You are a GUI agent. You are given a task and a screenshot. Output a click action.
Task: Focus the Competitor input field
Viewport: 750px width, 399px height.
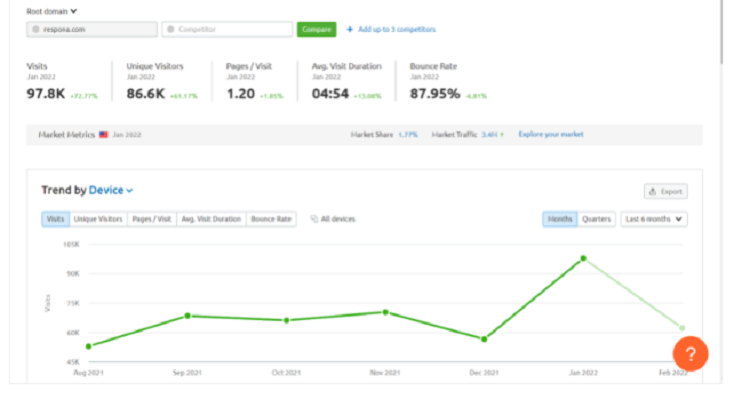tap(227, 29)
